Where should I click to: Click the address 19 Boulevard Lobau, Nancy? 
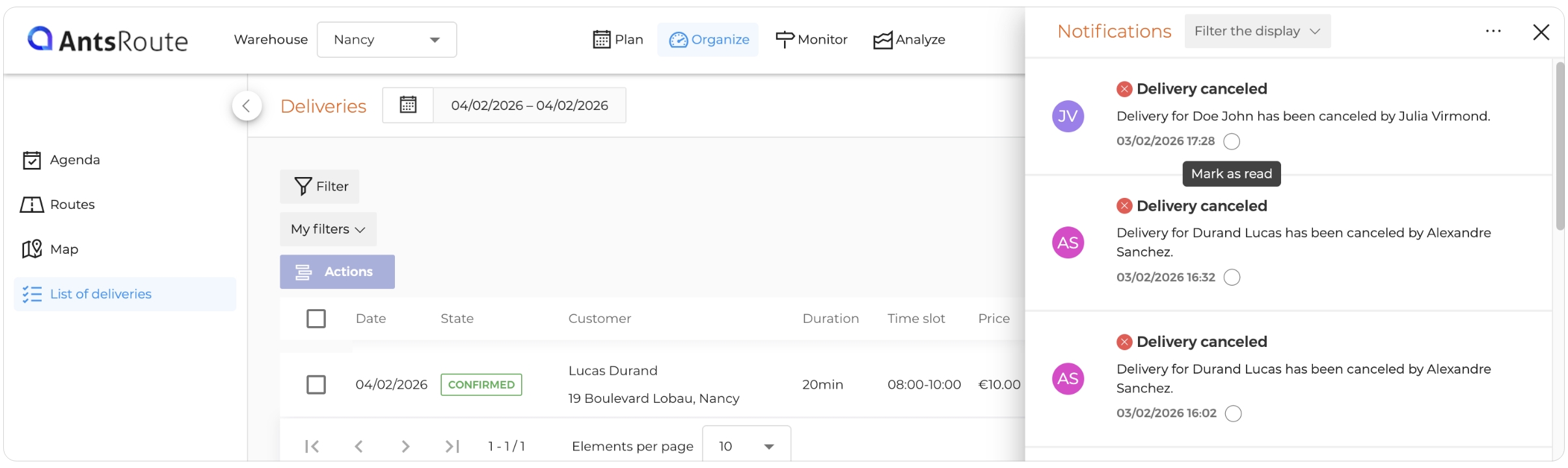point(654,398)
